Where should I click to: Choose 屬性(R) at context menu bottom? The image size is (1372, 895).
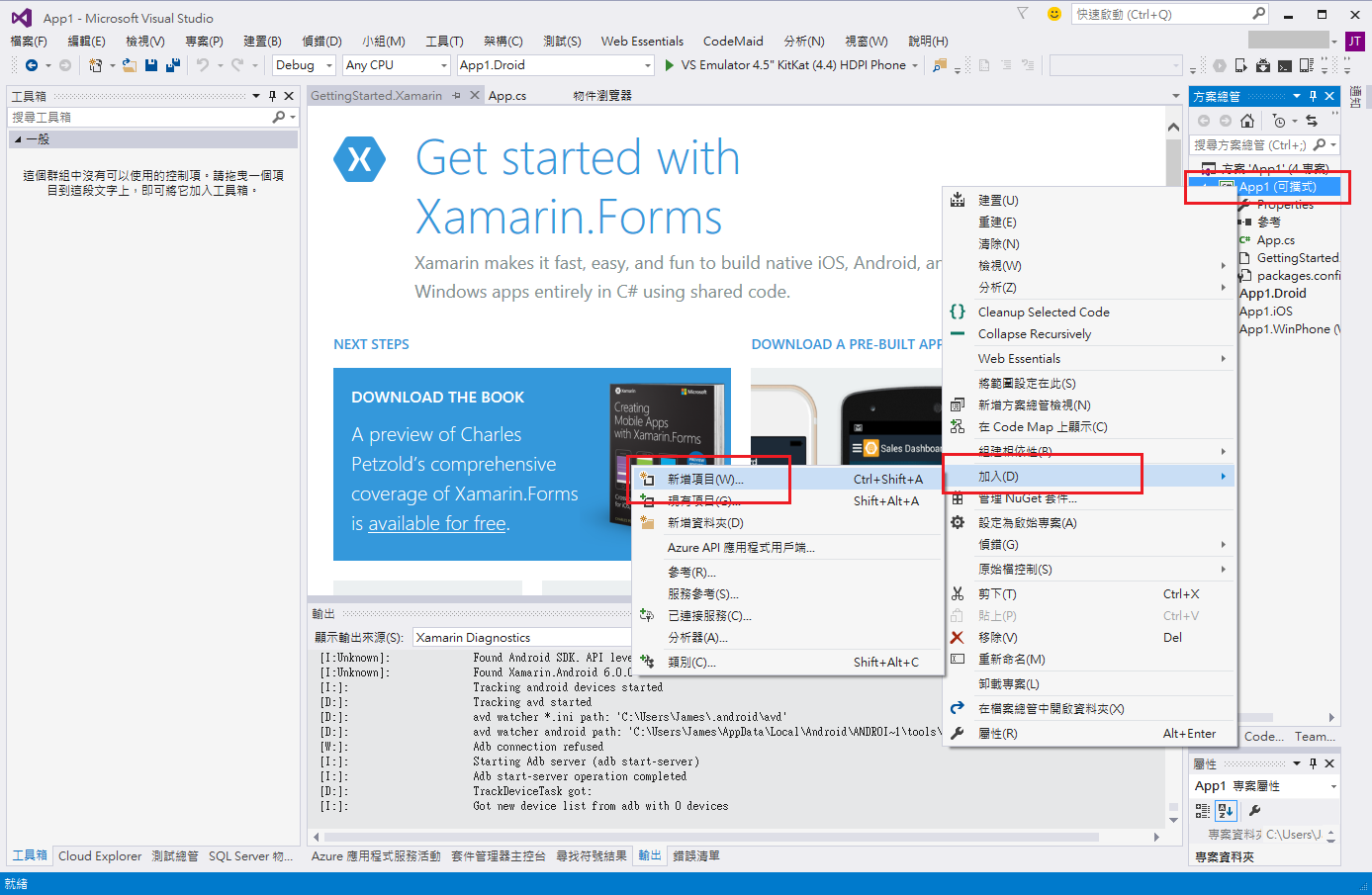tap(1090, 733)
